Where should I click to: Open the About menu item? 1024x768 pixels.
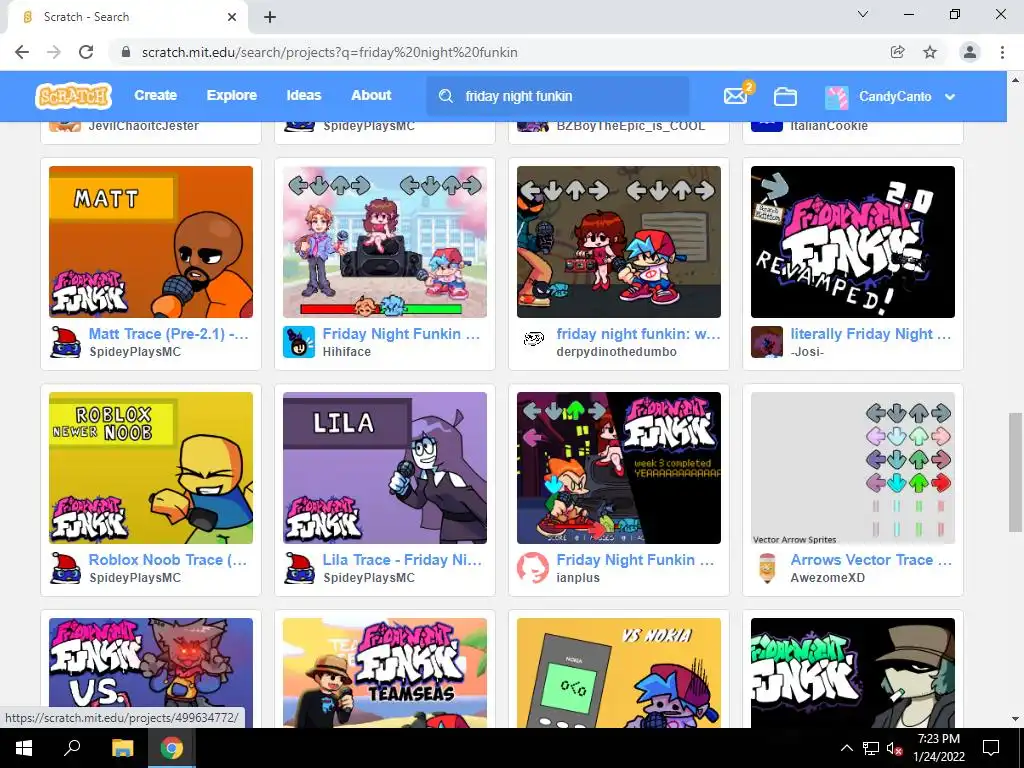[x=371, y=95]
